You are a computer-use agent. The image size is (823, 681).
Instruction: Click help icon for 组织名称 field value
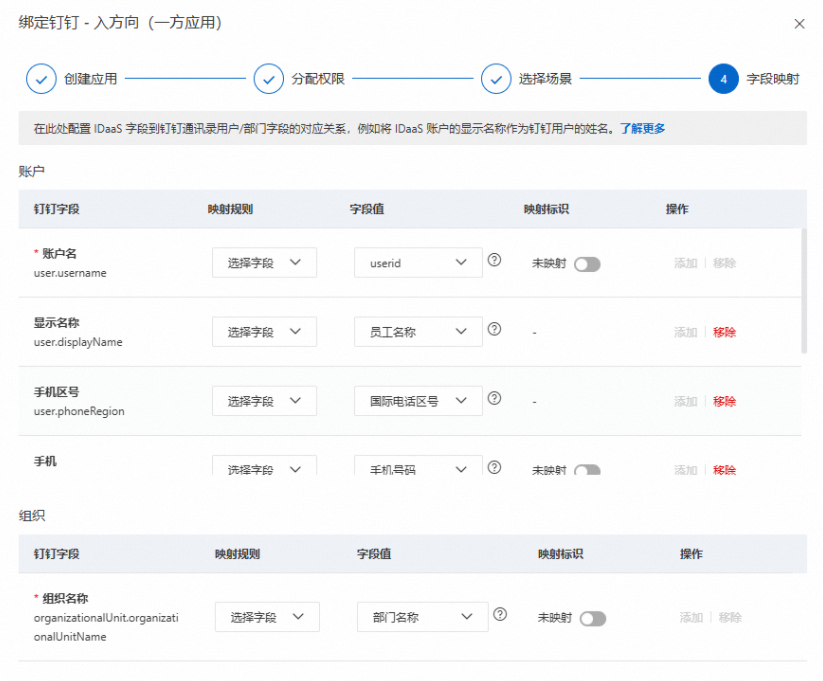(500, 614)
